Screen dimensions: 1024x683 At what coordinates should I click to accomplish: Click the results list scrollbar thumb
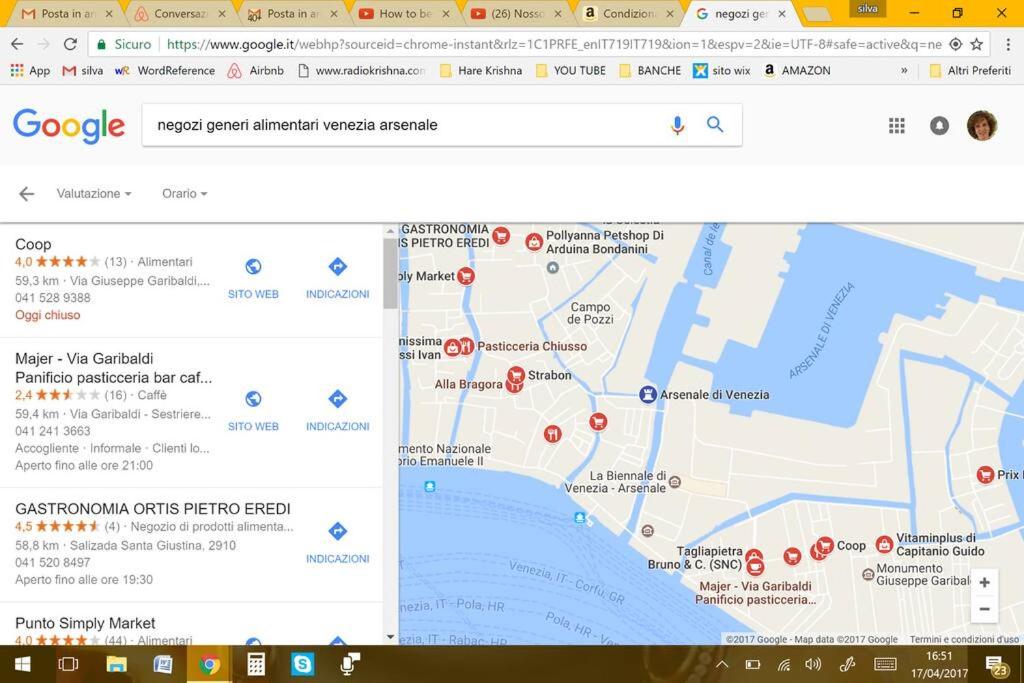pos(391,272)
